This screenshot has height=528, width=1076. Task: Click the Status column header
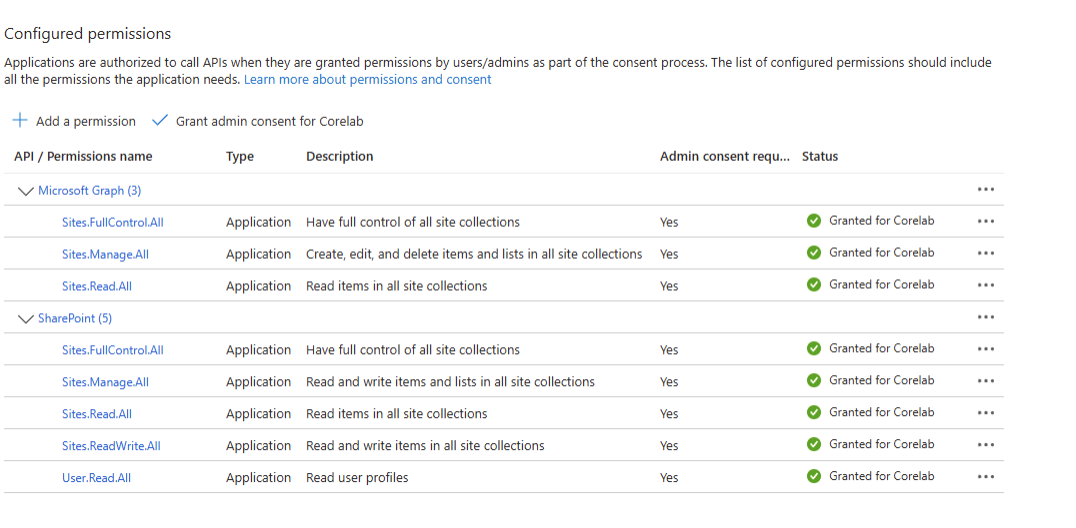click(820, 156)
